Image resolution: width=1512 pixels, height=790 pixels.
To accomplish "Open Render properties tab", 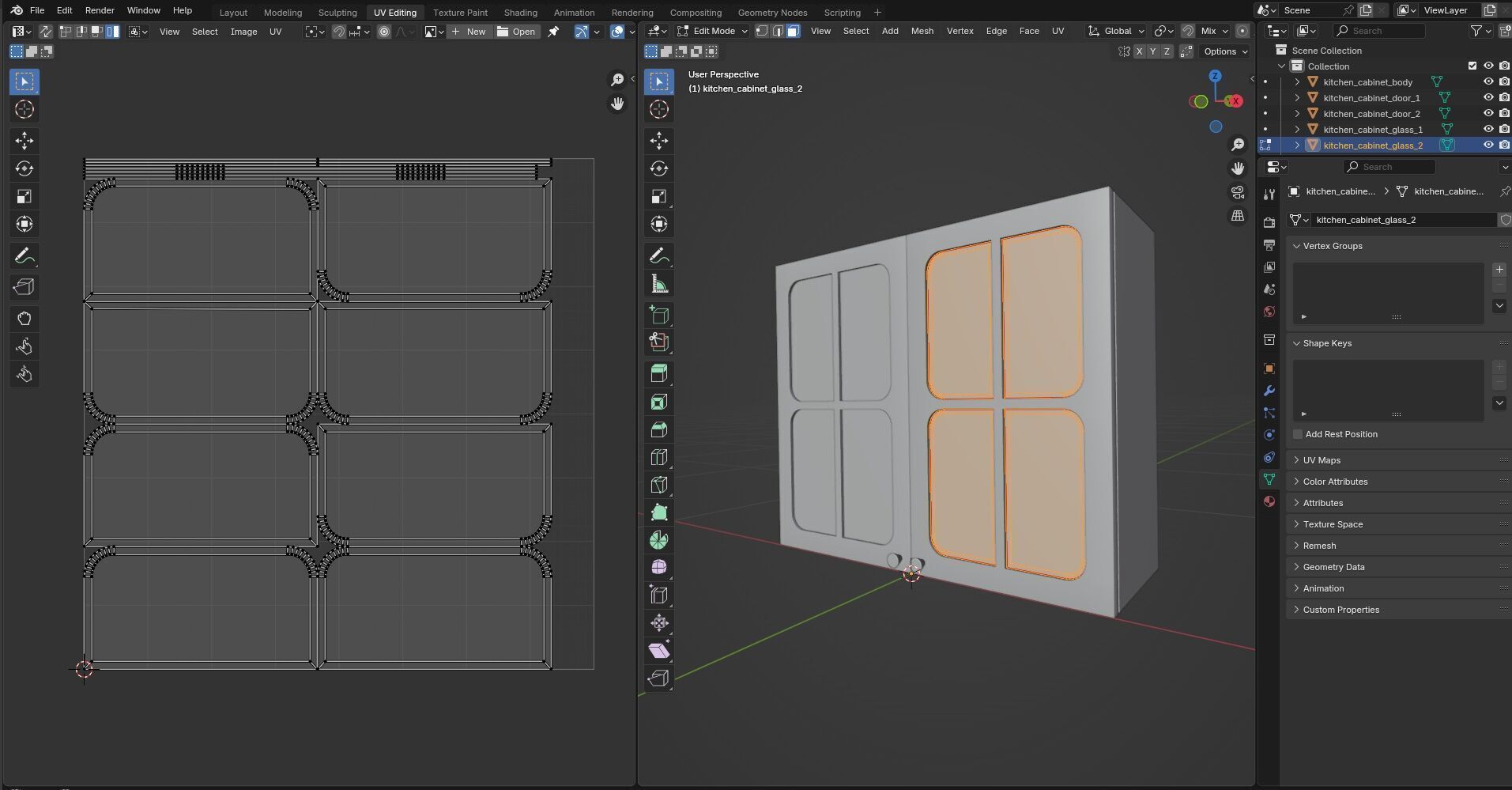I will (x=1269, y=223).
